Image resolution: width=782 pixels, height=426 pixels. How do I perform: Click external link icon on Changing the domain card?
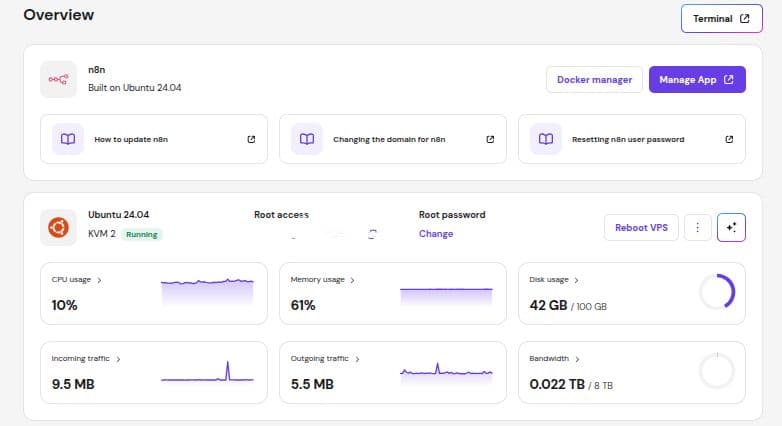(x=490, y=139)
